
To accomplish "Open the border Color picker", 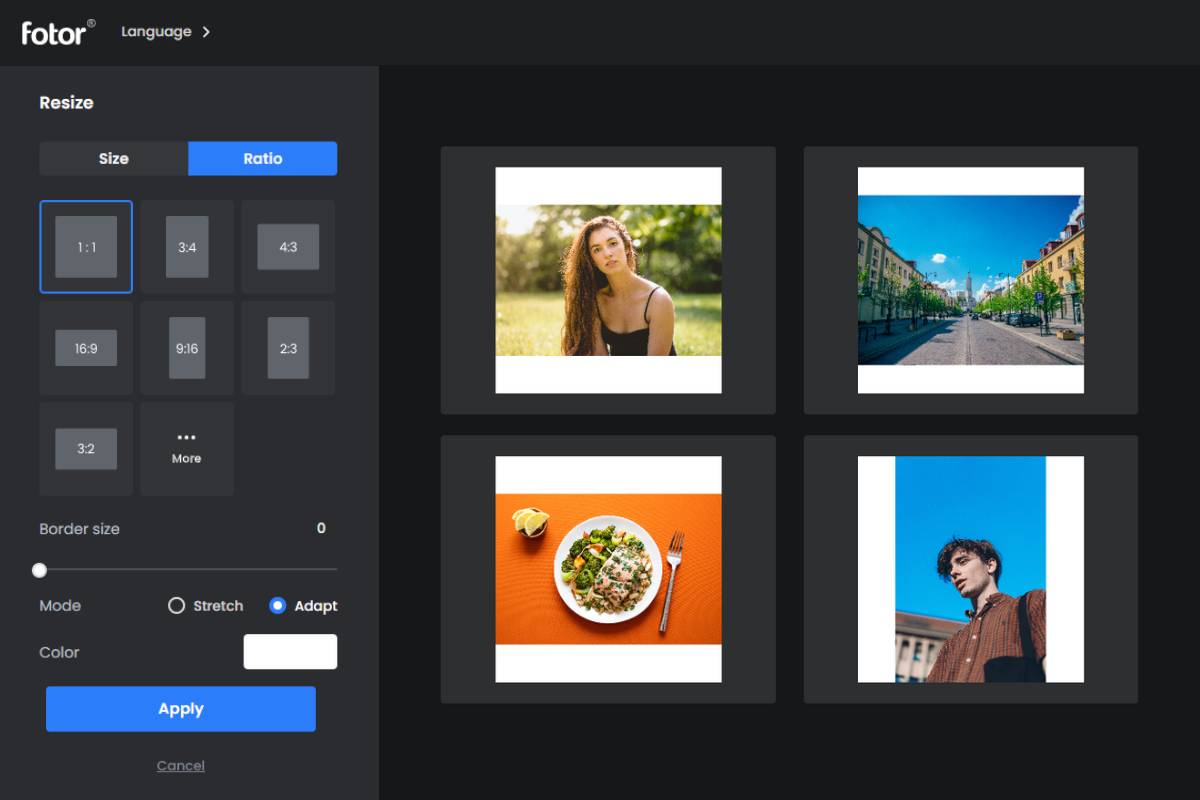I will coord(290,651).
